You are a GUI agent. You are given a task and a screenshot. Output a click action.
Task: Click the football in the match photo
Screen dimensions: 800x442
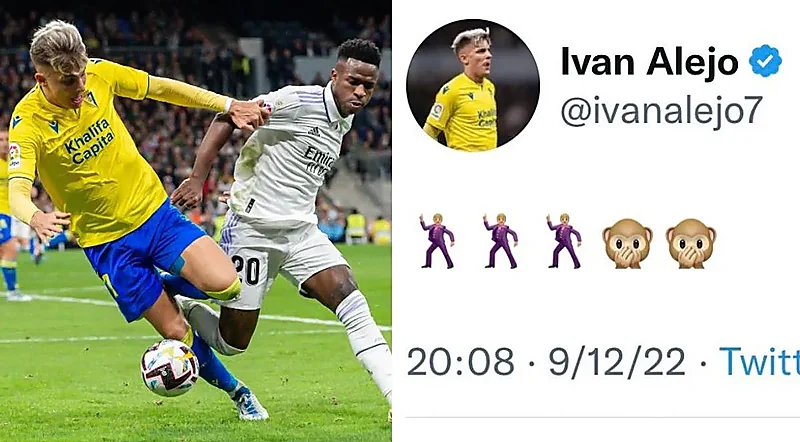click(x=170, y=367)
